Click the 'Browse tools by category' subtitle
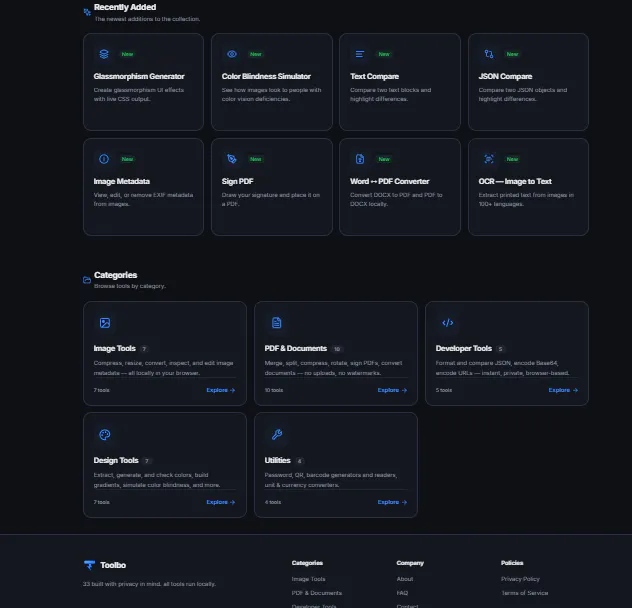This screenshot has height=608, width=632. pyautogui.click(x=130, y=286)
